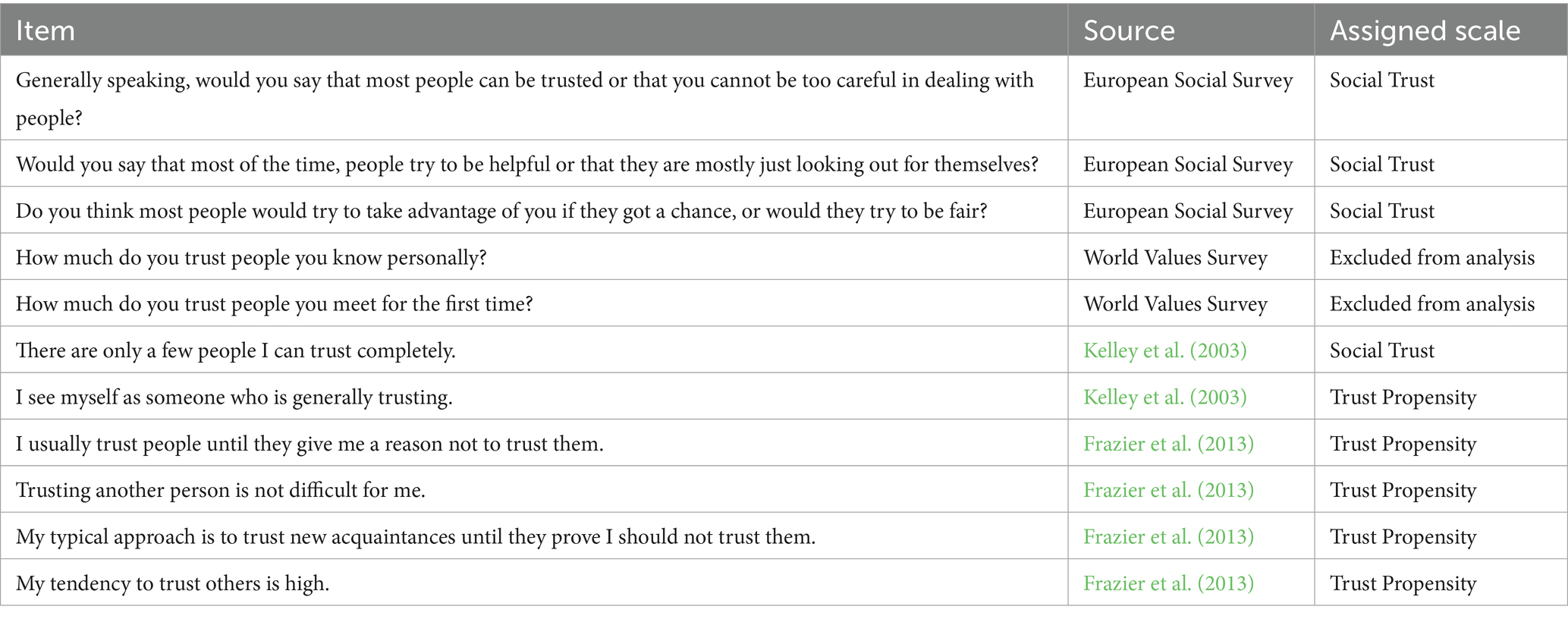Viewport: 1568px width, 619px height.
Task: Open Kelley et al. citation for 'few people' item
Action: [x=1164, y=350]
